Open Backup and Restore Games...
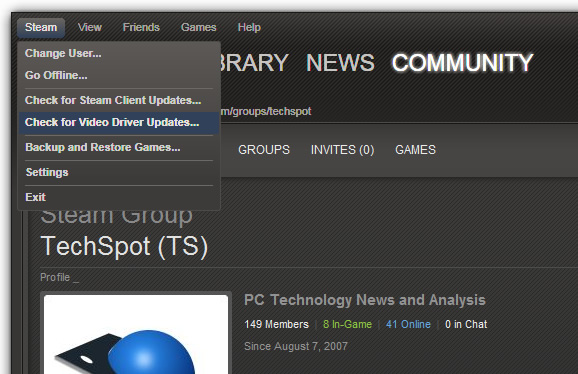 119,147
